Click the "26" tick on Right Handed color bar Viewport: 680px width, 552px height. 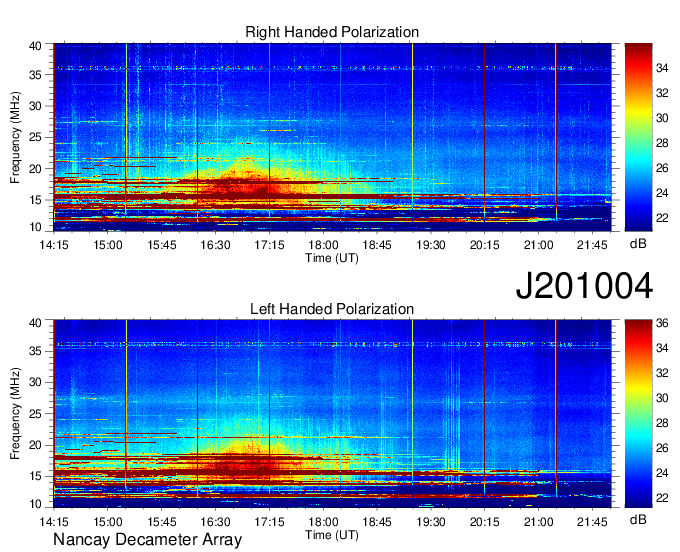[662, 168]
